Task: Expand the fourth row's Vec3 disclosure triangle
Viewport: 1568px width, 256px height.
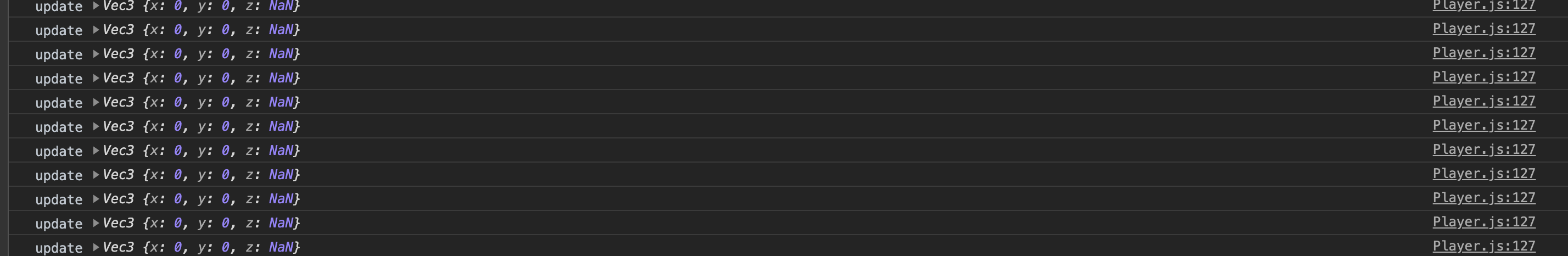Action: click(96, 78)
